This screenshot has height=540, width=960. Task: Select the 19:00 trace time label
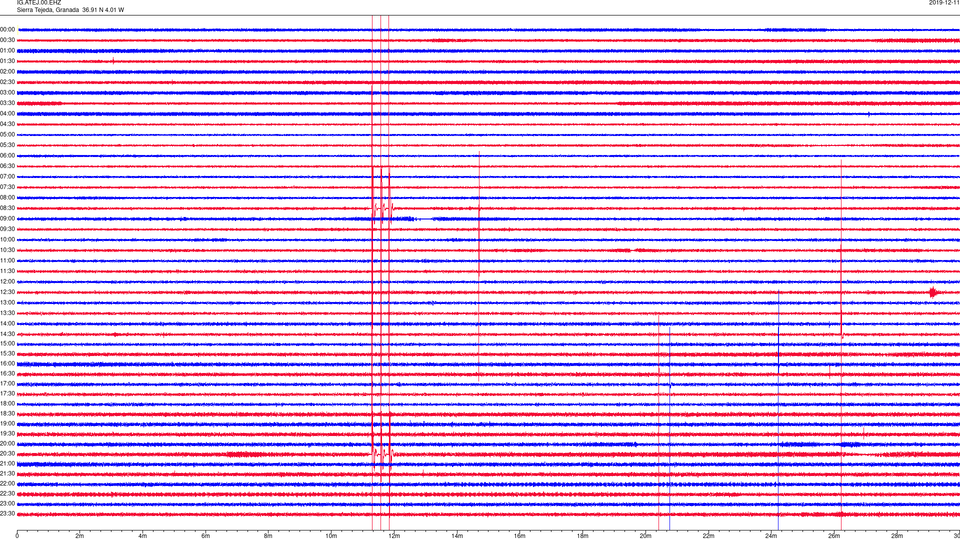[x=7, y=424]
